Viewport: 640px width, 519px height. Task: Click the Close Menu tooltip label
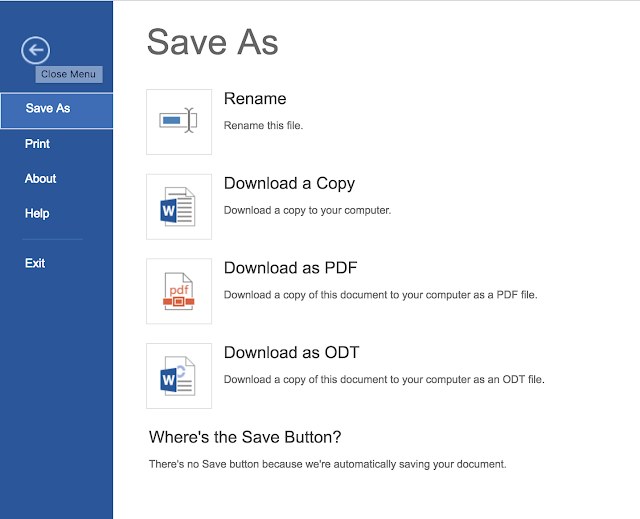point(69,74)
